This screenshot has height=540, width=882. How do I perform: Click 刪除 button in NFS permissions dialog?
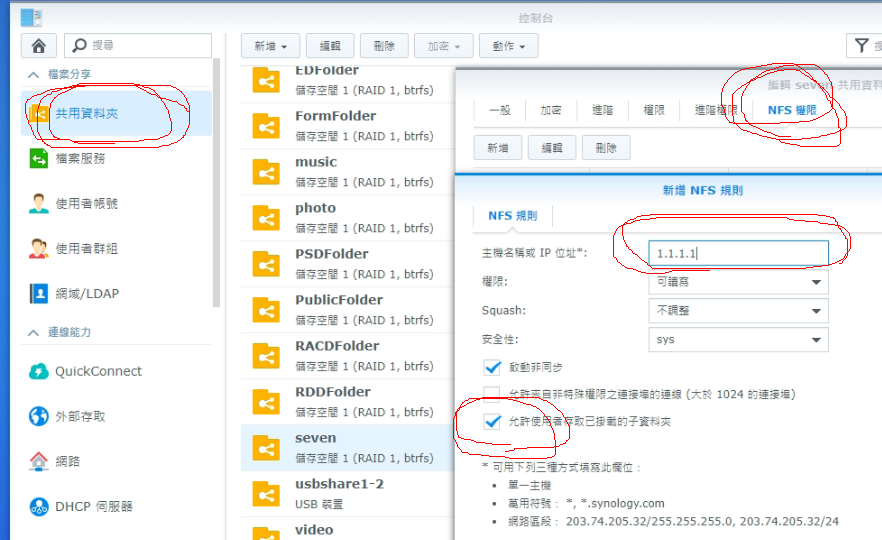click(x=606, y=147)
